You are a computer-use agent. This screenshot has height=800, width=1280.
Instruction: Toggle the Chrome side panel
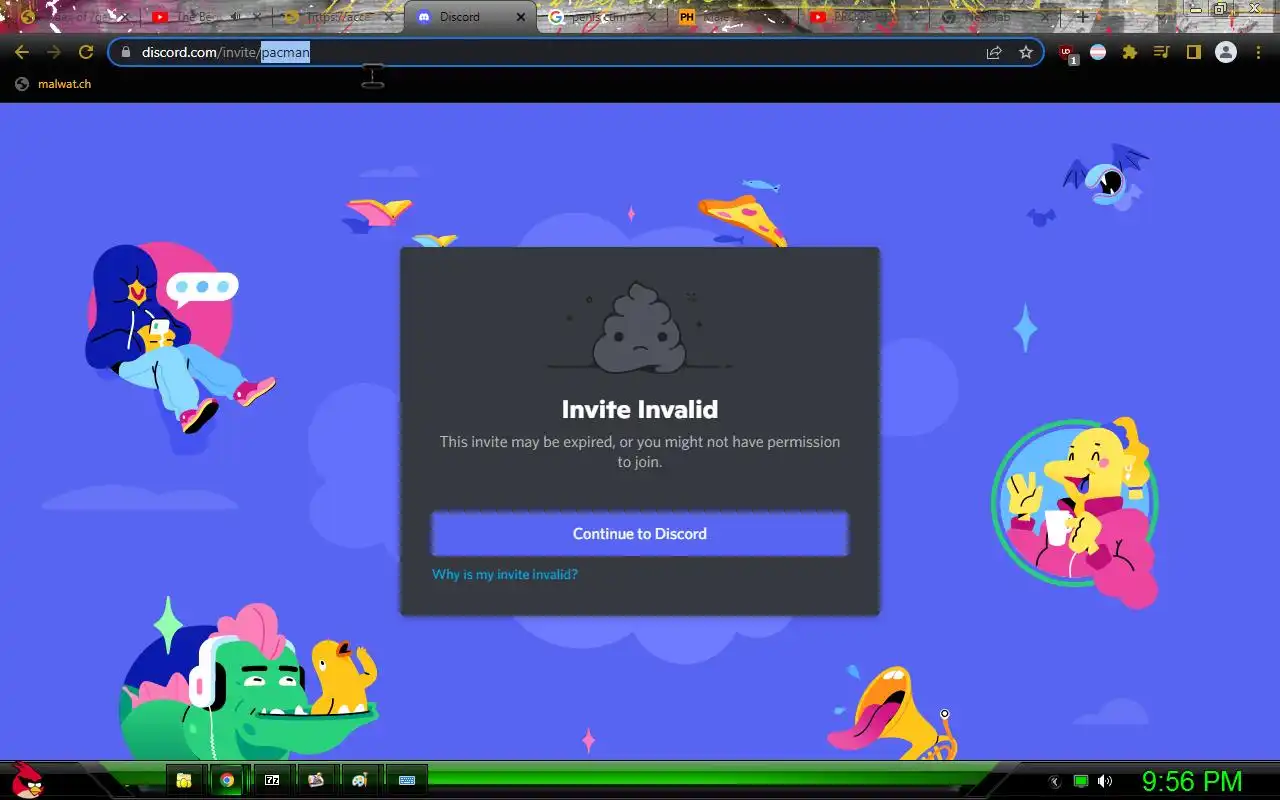[1193, 52]
